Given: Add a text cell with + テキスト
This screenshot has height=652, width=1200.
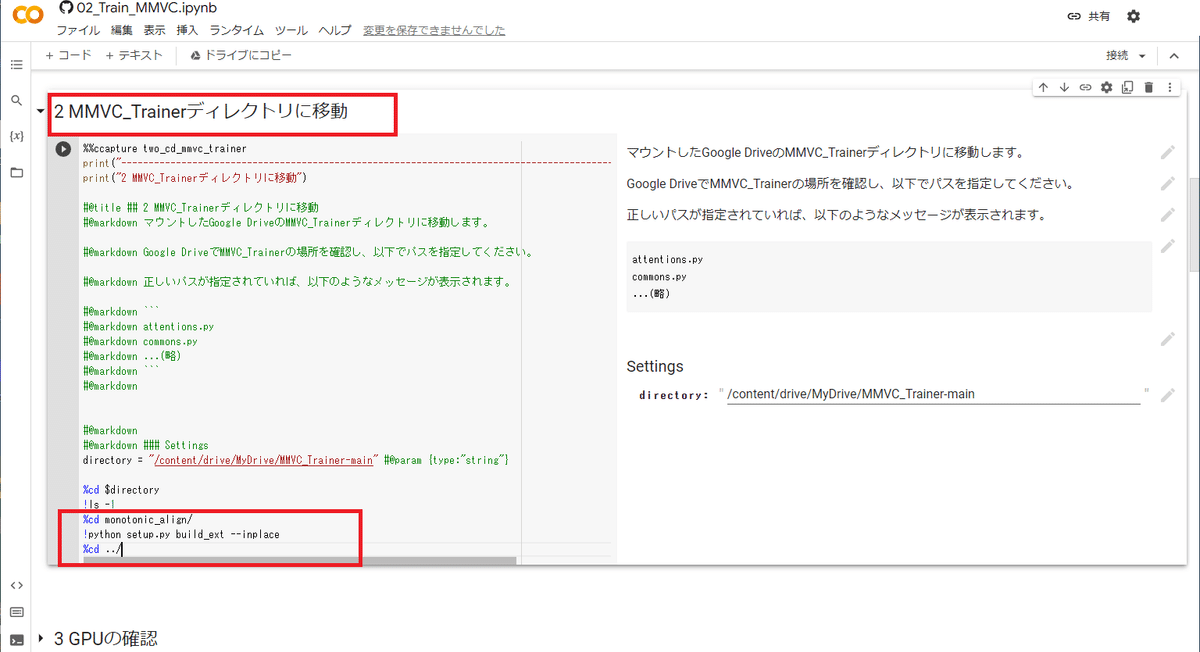Looking at the screenshot, I should point(134,56).
